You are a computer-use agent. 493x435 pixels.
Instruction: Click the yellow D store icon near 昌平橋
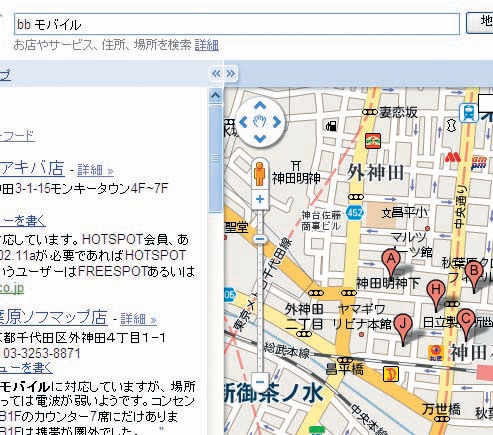(x=391, y=374)
